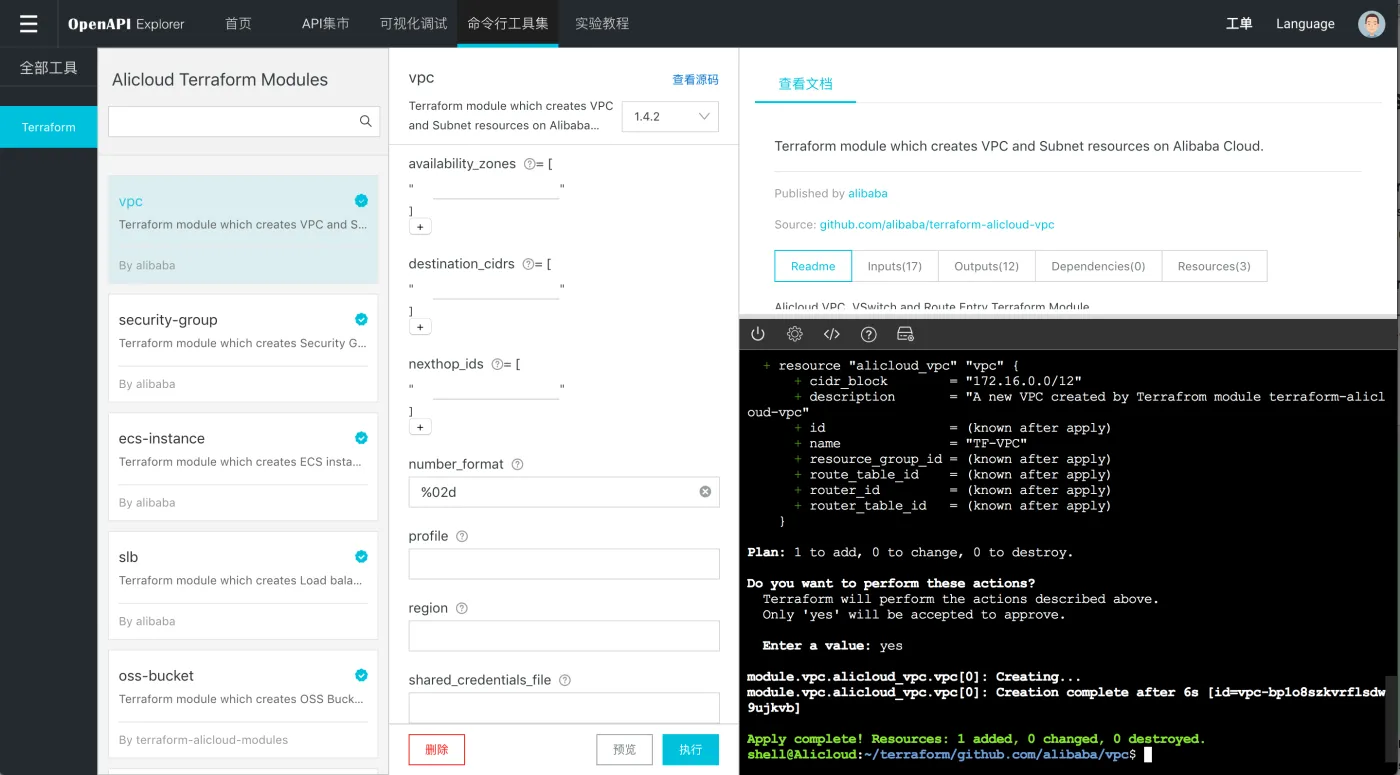Image resolution: width=1400 pixels, height=775 pixels.
Task: Show help for profile parameter
Action: [x=462, y=536]
